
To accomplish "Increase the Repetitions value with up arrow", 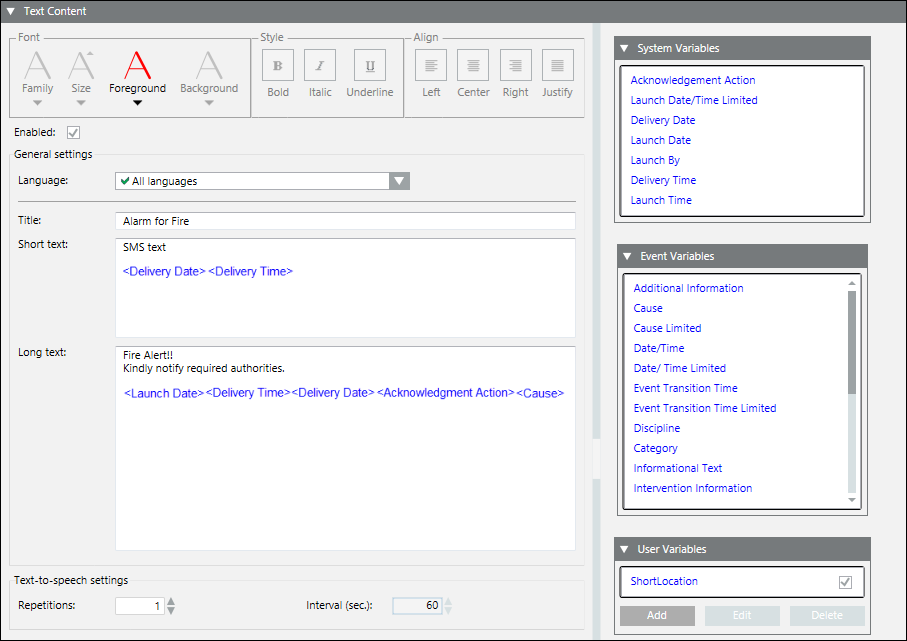I will click(x=171, y=601).
